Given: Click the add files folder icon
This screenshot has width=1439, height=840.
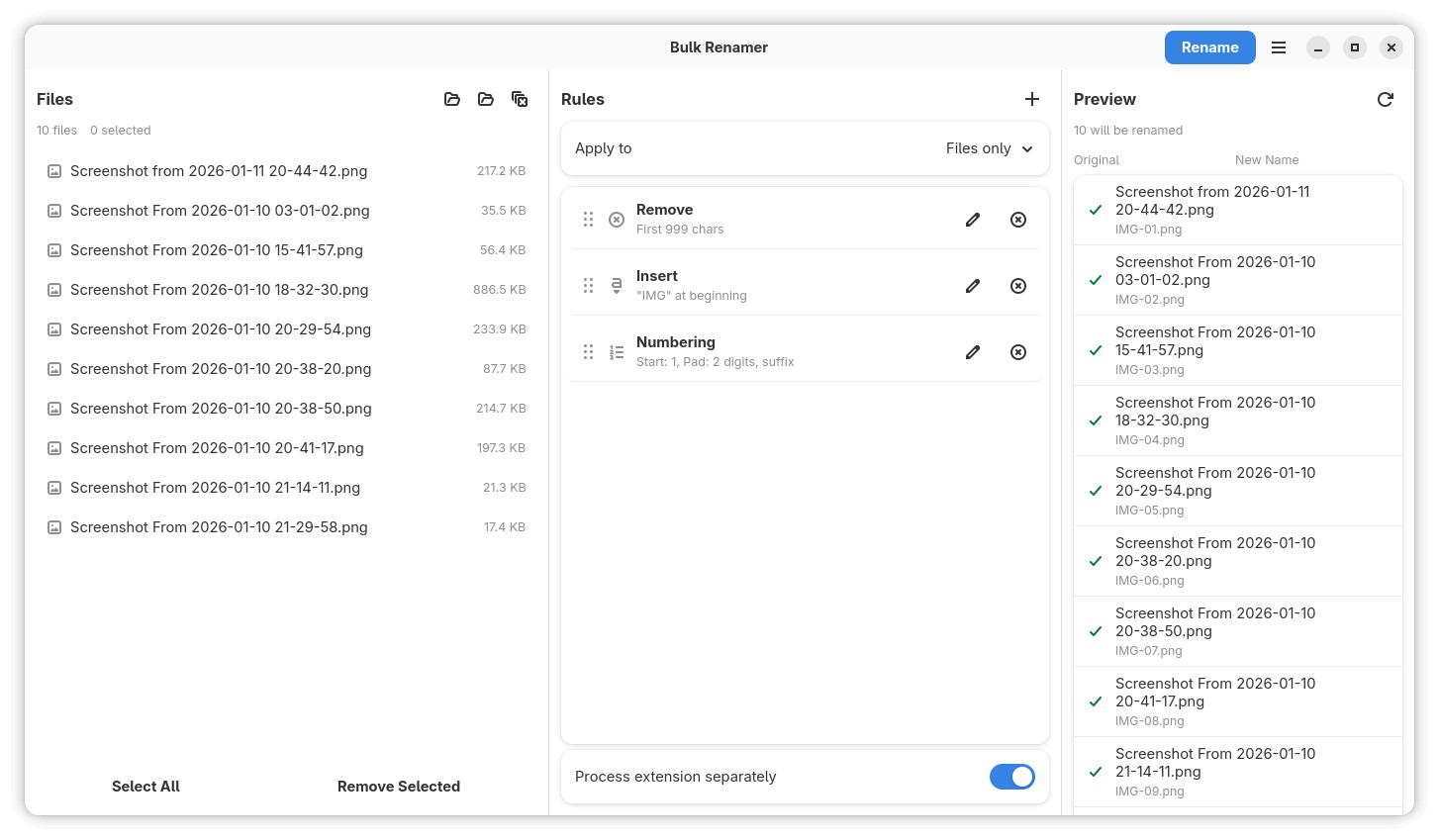Looking at the screenshot, I should point(452,99).
